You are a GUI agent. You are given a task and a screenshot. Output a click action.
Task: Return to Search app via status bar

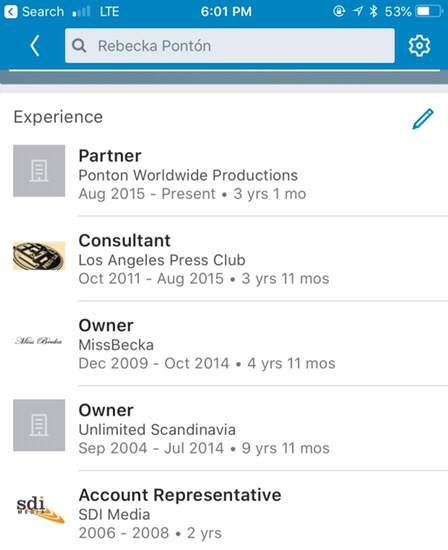pyautogui.click(x=34, y=12)
